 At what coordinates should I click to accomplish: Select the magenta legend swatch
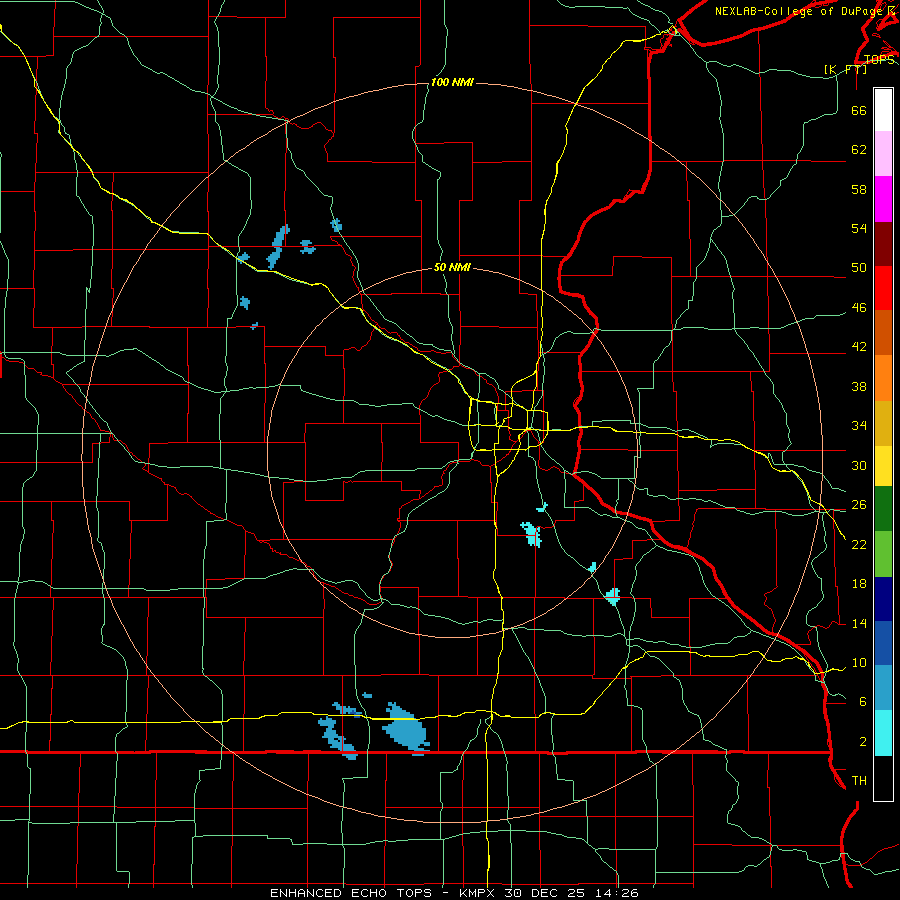[883, 199]
